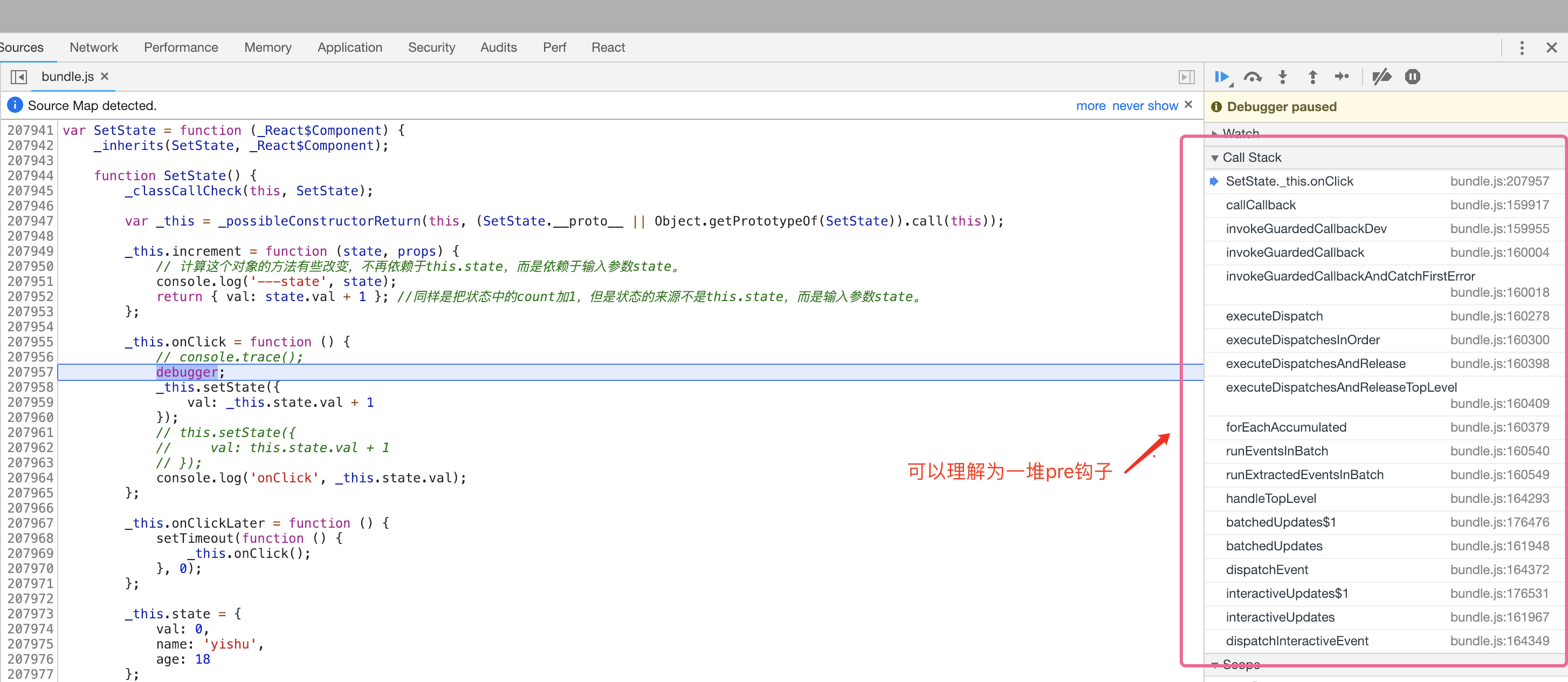
Task: Open the Perf tab
Action: pos(554,47)
